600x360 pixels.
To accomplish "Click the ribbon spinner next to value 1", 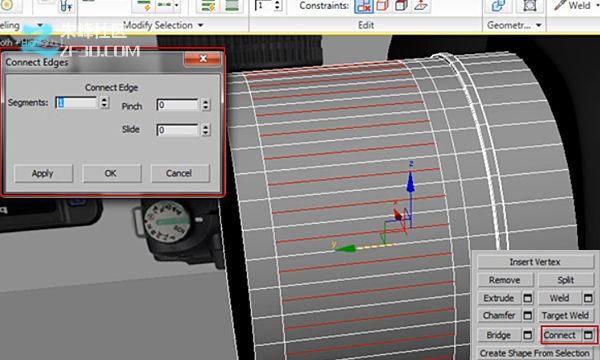I will (278, 5).
